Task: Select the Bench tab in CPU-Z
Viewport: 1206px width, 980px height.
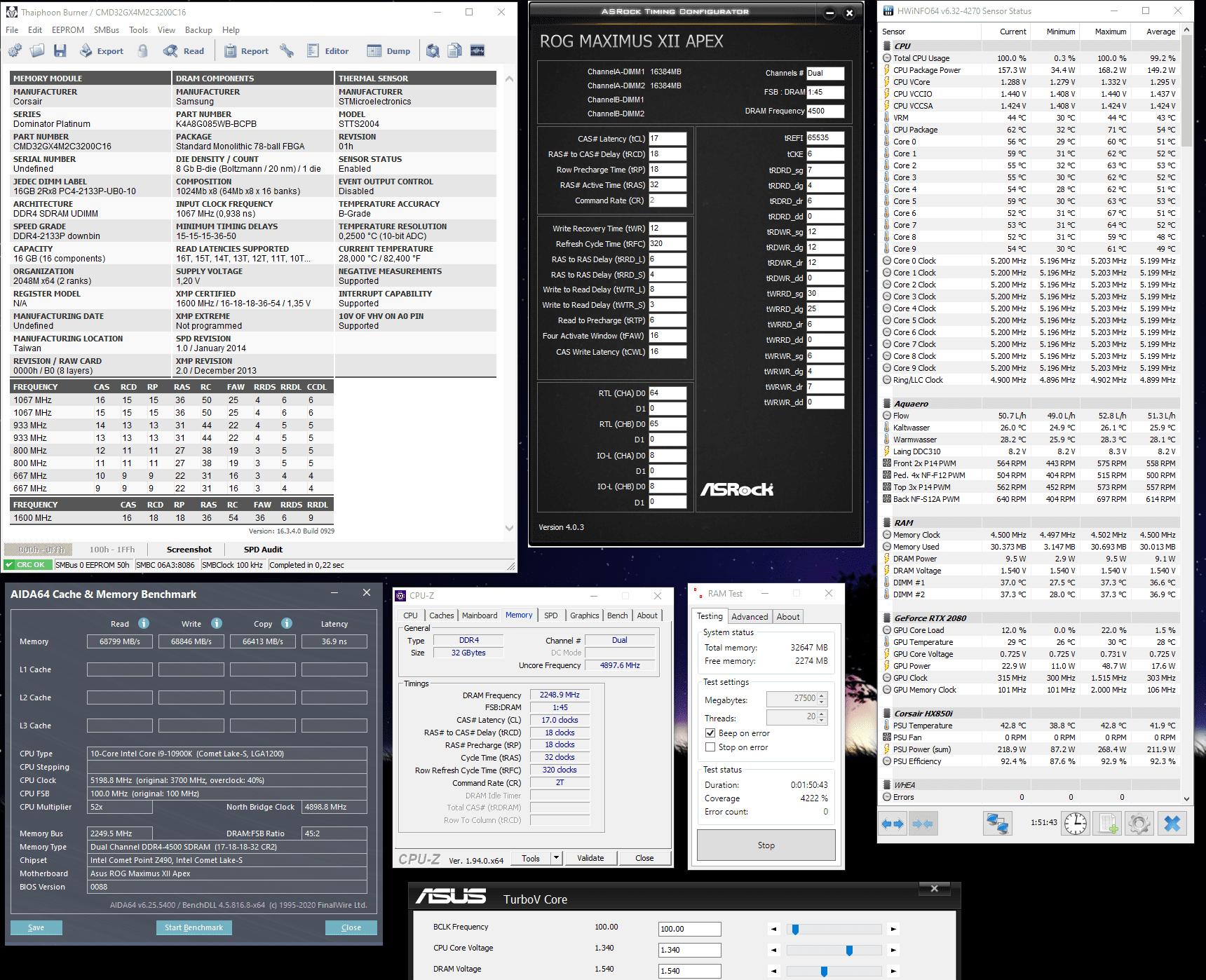Action: tap(618, 615)
